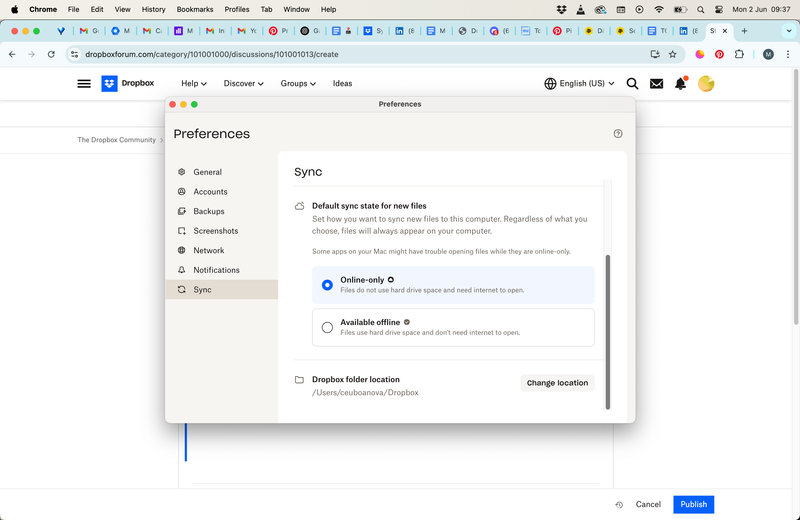The height and width of the screenshot is (520, 800).
Task: Click the user profile avatar
Action: [706, 84]
